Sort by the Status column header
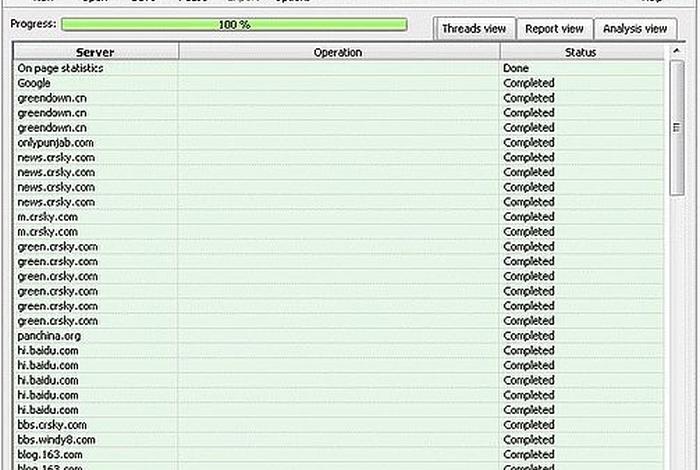 point(580,52)
